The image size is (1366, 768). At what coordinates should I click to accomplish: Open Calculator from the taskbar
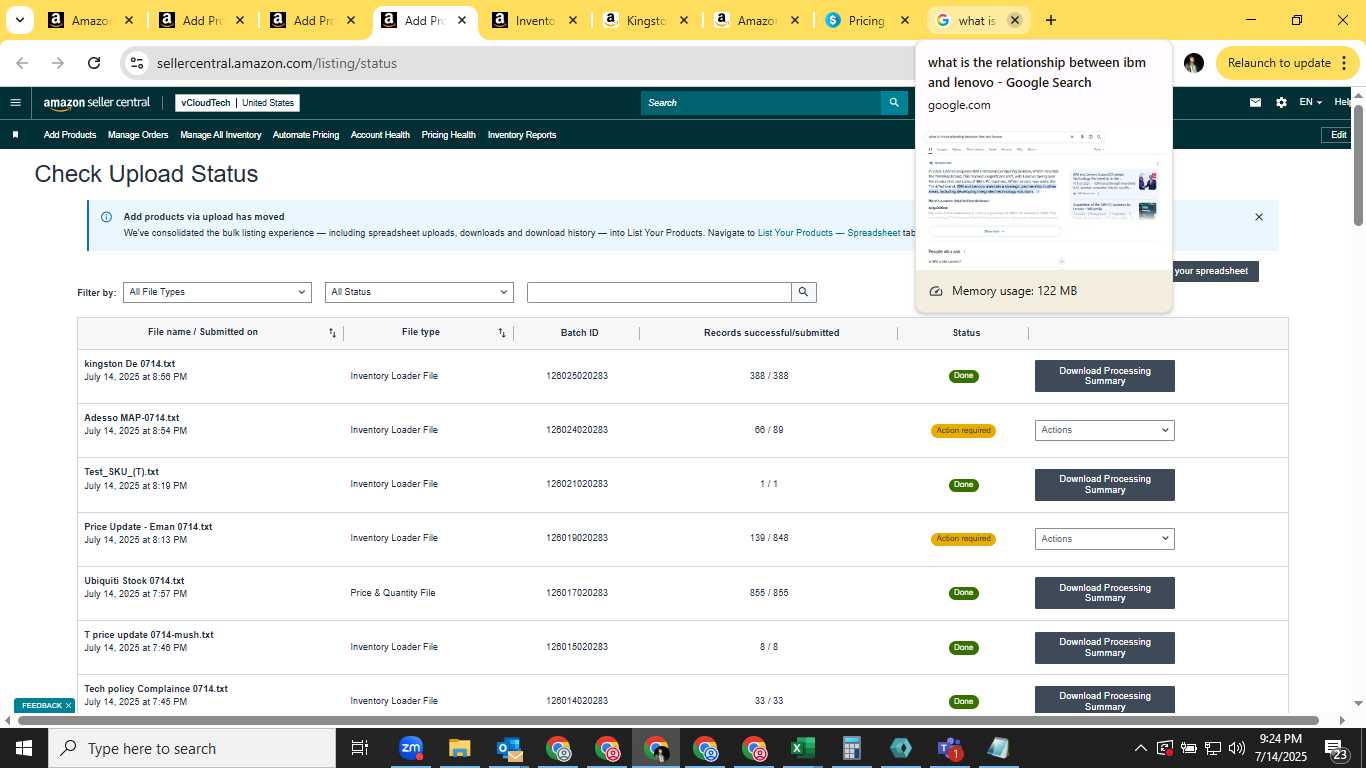click(x=851, y=748)
